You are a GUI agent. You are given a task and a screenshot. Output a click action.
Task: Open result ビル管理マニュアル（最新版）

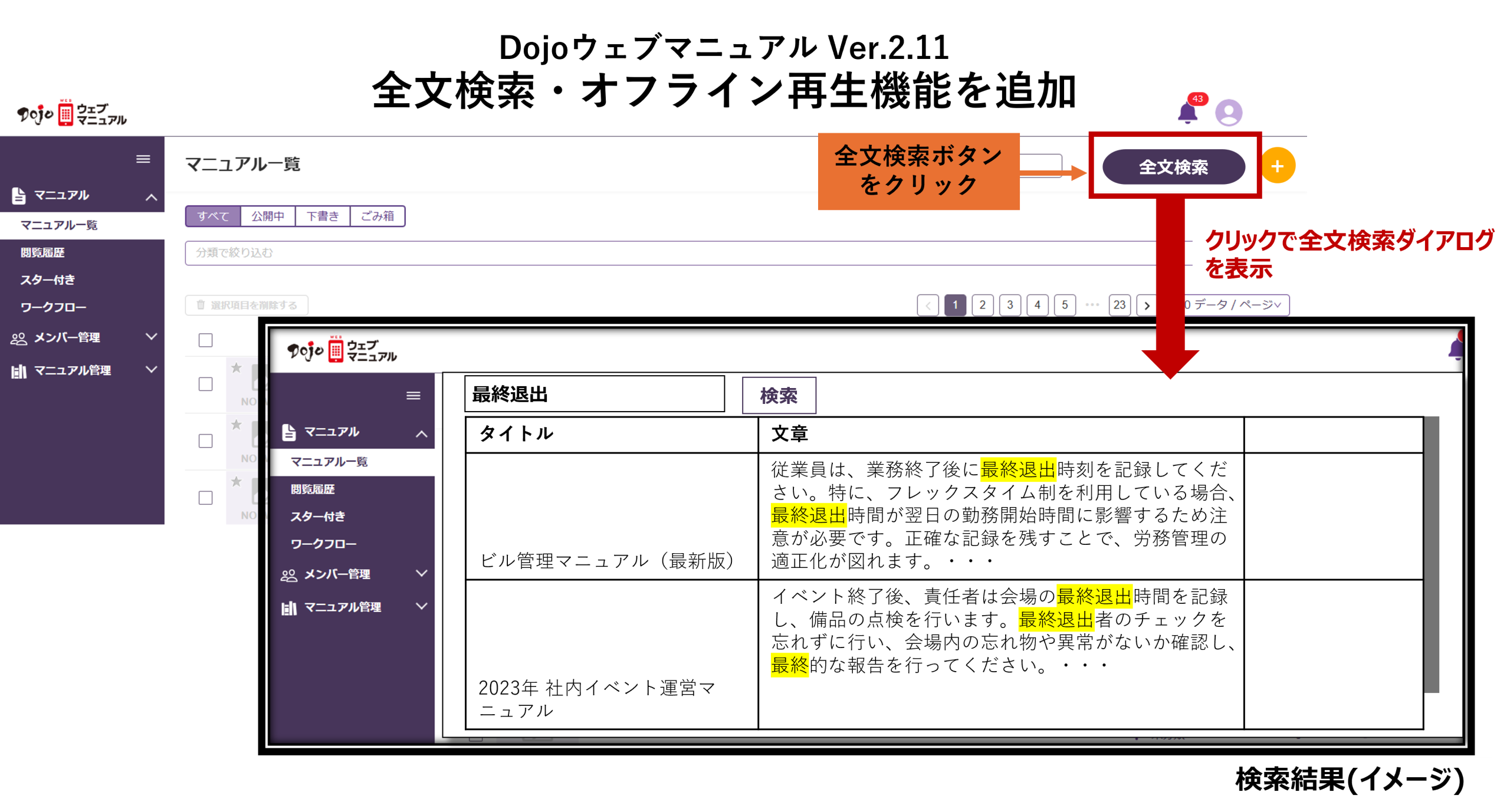pos(607,560)
